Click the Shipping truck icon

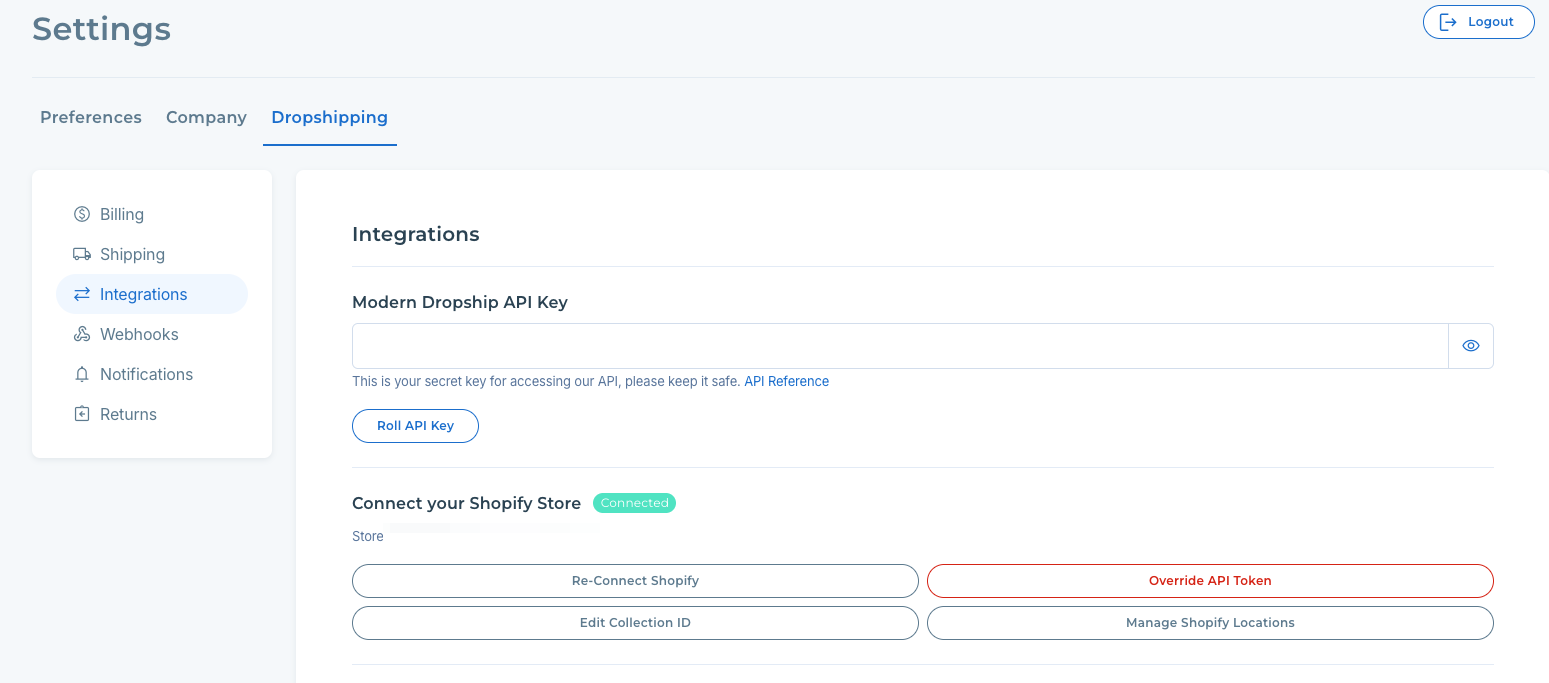(82, 254)
